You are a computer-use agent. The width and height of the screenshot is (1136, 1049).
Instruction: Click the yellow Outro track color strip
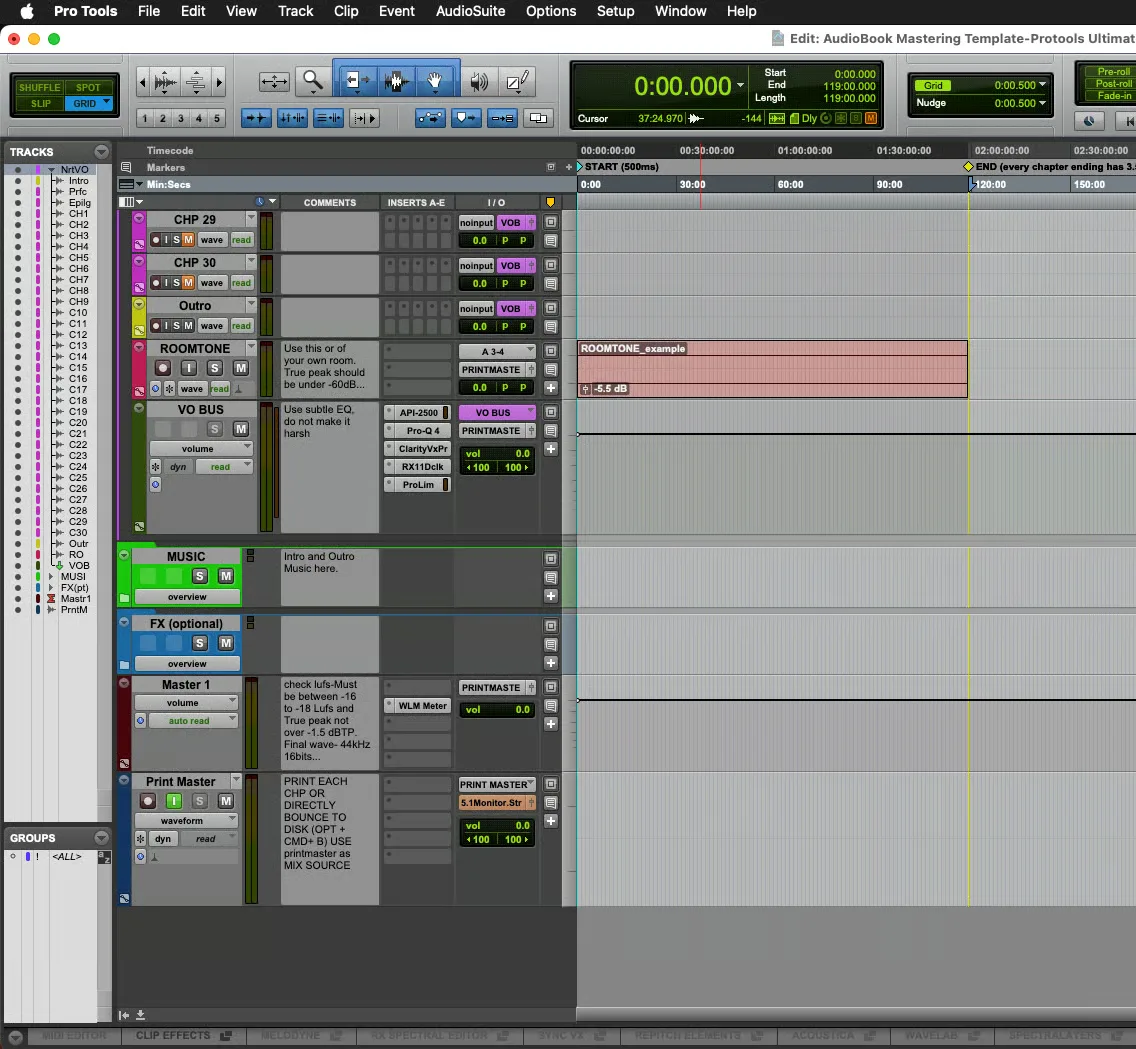[139, 317]
